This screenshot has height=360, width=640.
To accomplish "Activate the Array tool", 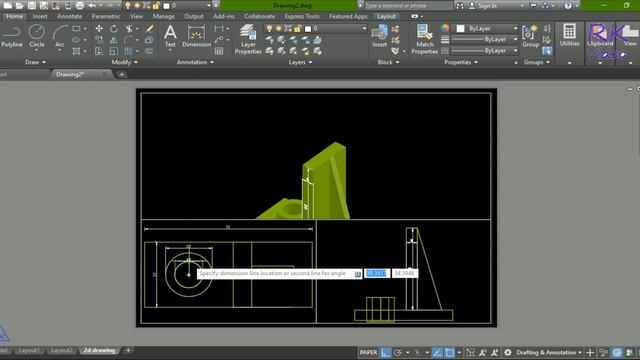I will [x=129, y=51].
